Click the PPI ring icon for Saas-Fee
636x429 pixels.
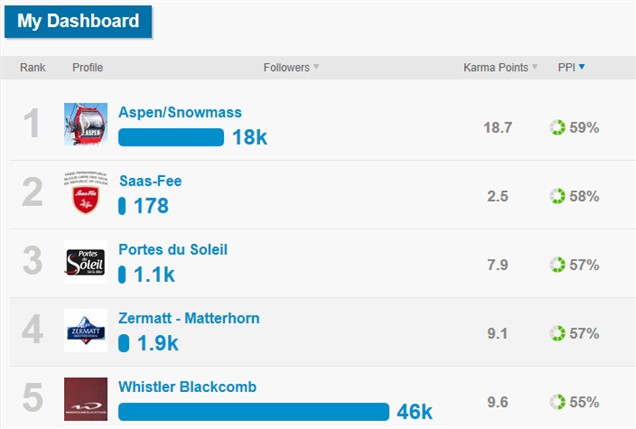557,196
